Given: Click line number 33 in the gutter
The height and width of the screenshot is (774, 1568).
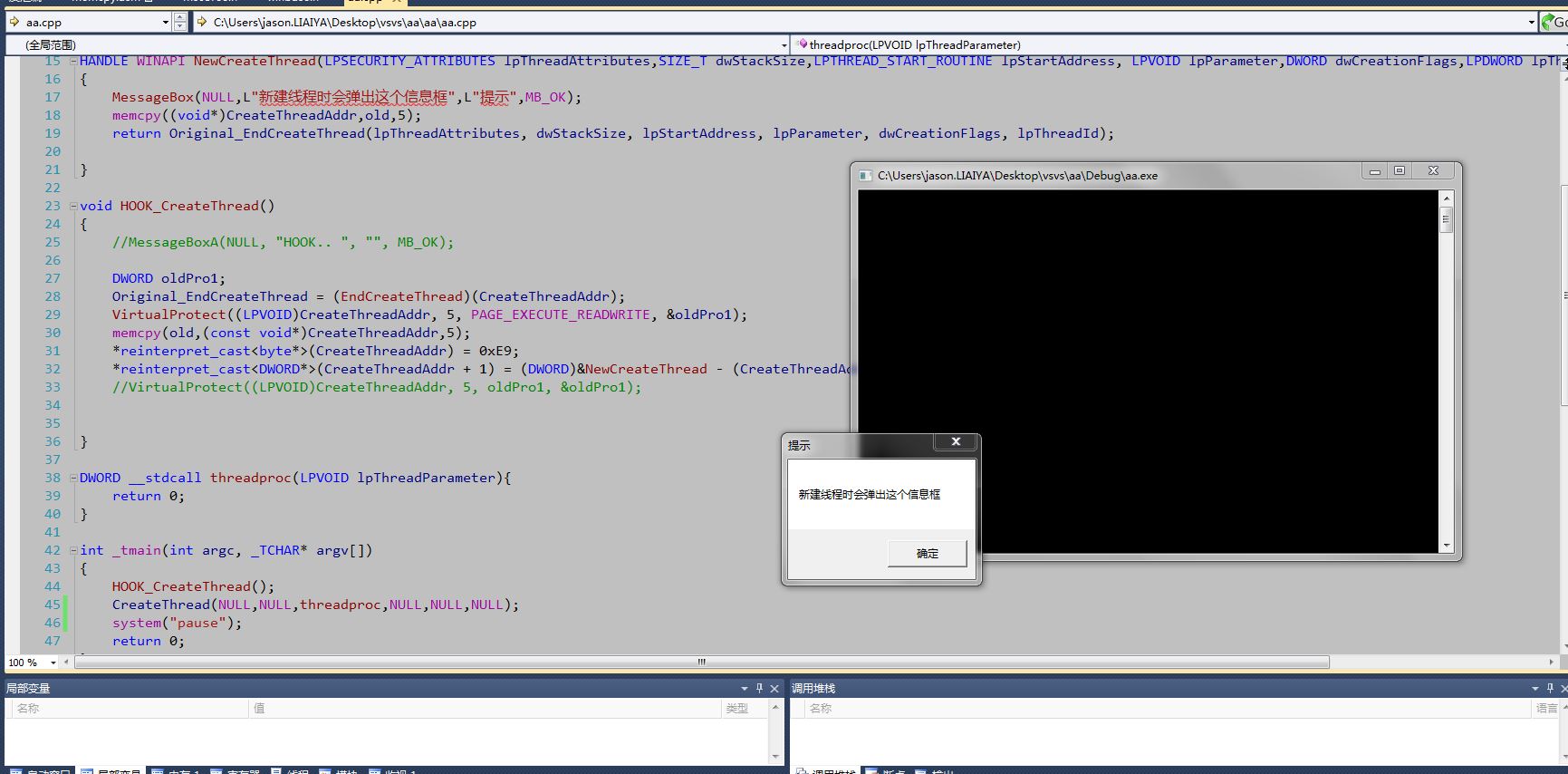Looking at the screenshot, I should coord(53,387).
